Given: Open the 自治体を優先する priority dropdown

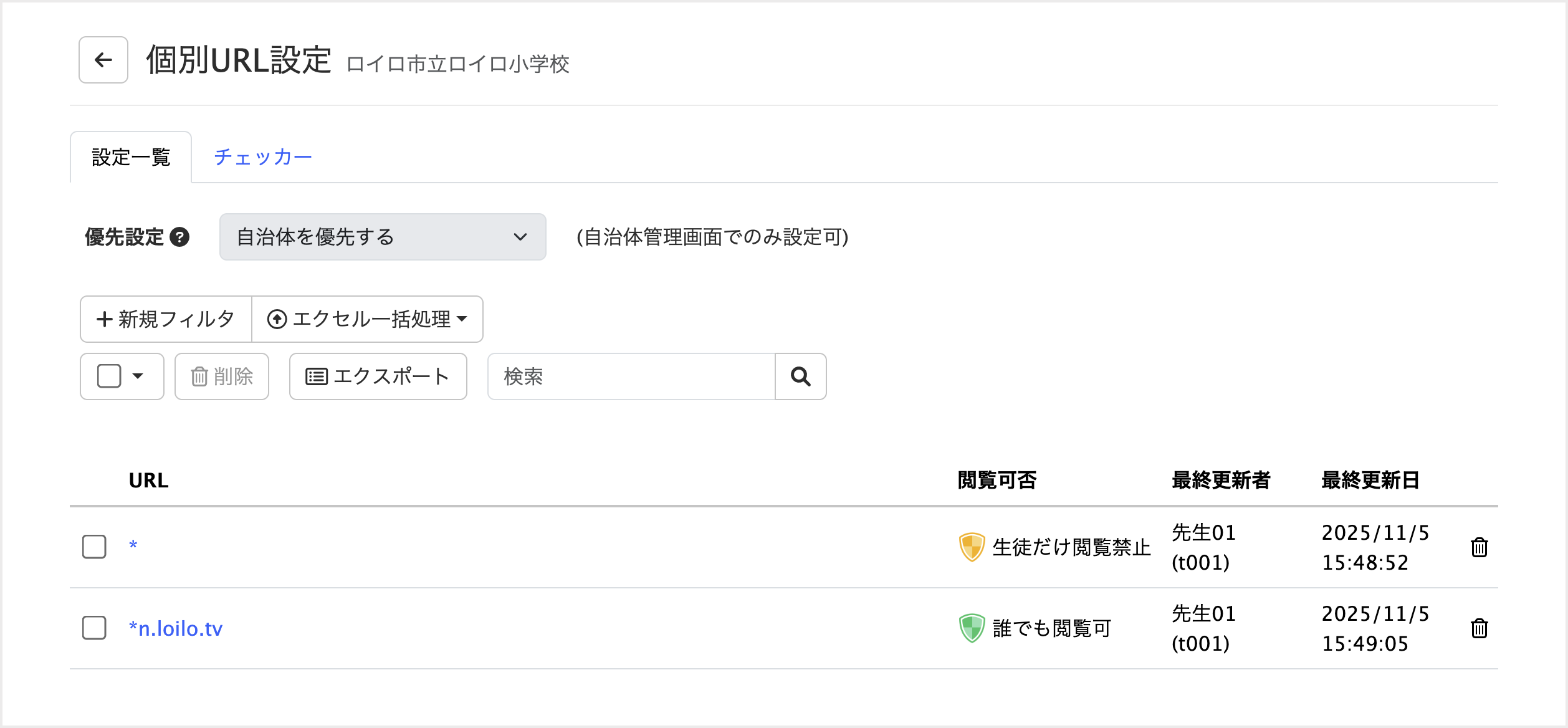Looking at the screenshot, I should pos(383,237).
